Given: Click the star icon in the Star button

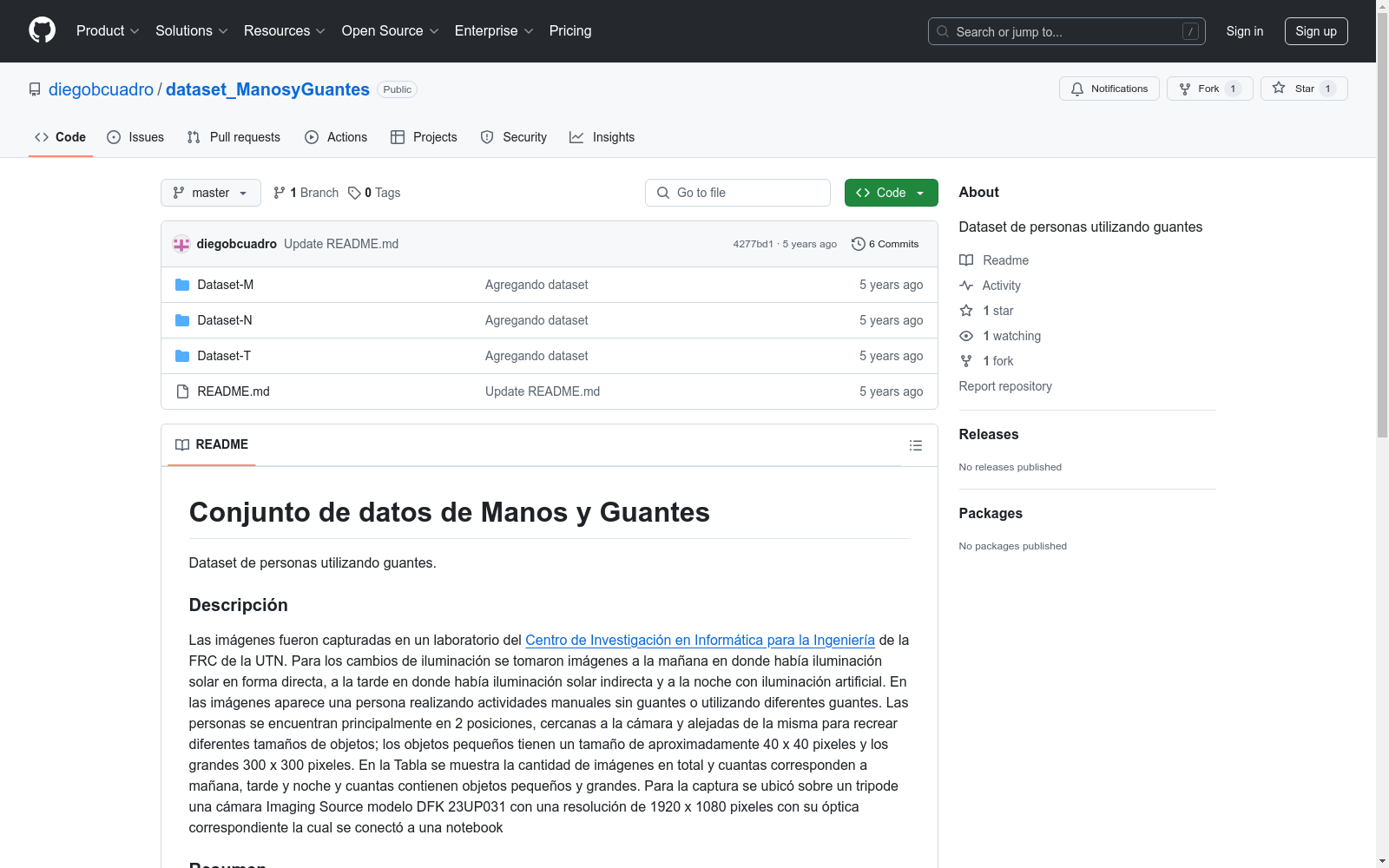Looking at the screenshot, I should tap(1279, 88).
